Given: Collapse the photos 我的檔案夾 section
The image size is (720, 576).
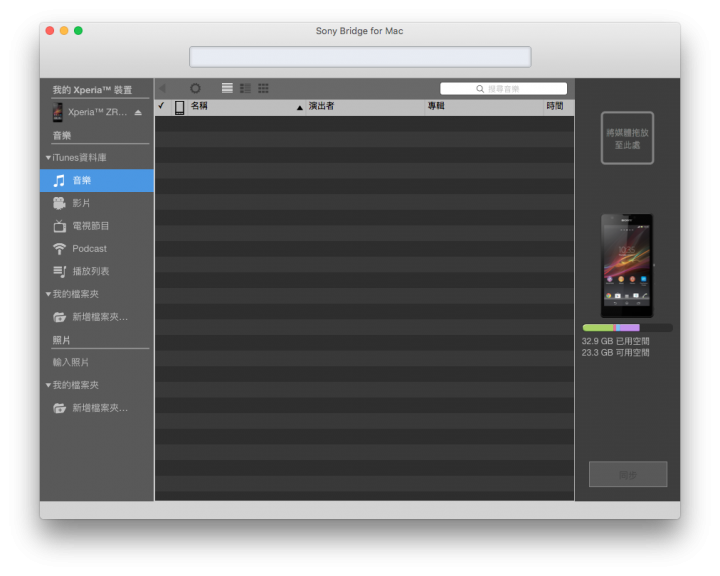Looking at the screenshot, I should (48, 385).
